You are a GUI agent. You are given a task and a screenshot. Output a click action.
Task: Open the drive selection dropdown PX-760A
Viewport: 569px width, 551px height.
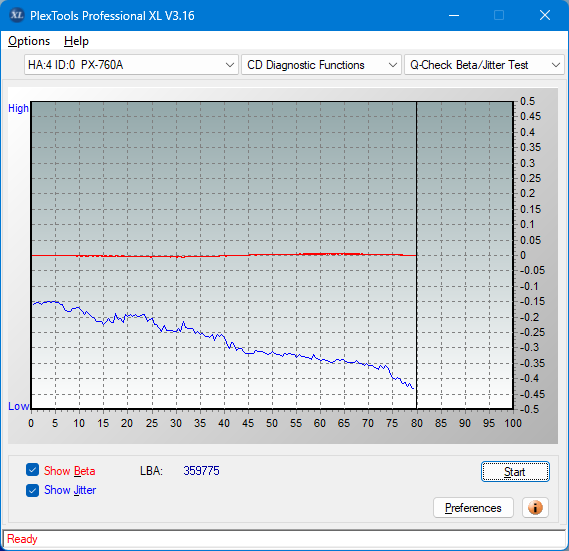pyautogui.click(x=131, y=65)
